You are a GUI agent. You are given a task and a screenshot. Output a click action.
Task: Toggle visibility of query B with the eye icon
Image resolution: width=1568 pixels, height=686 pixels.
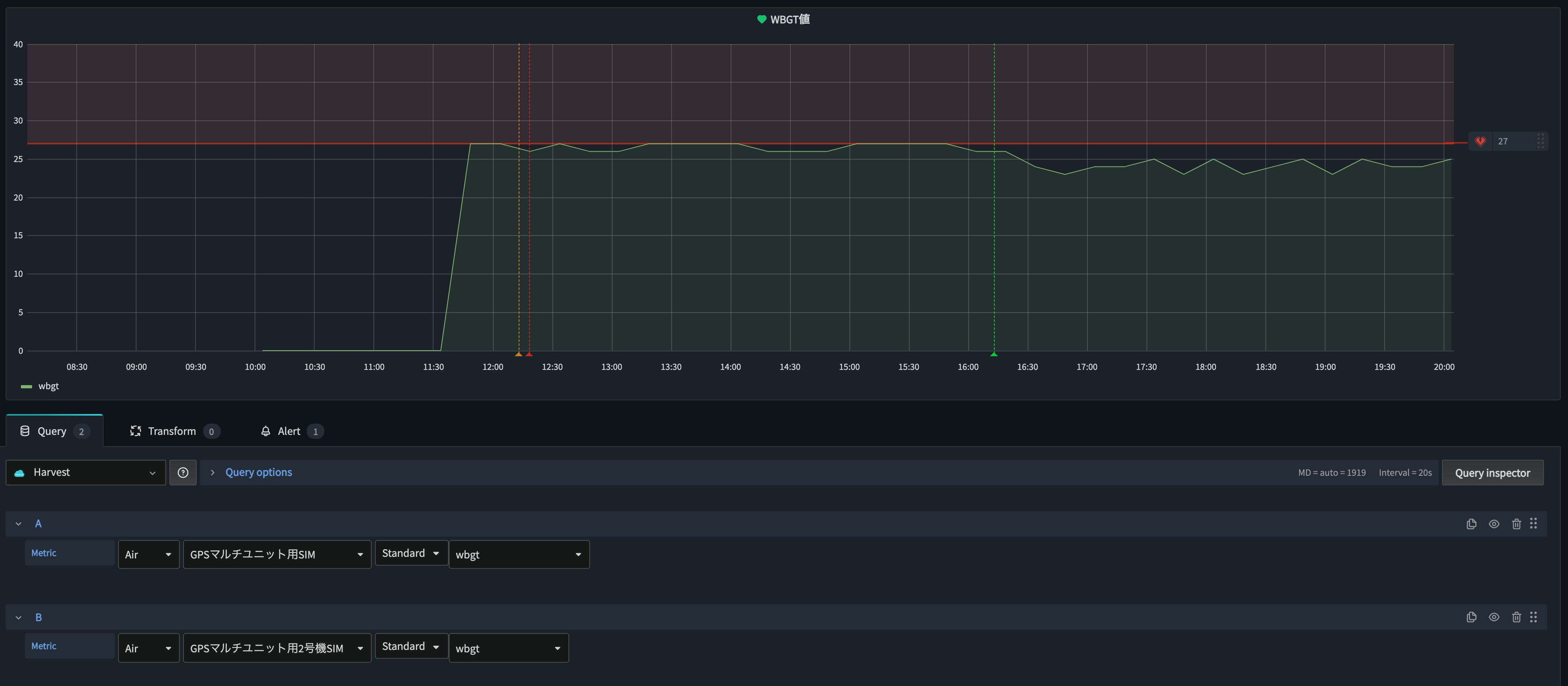[1495, 617]
